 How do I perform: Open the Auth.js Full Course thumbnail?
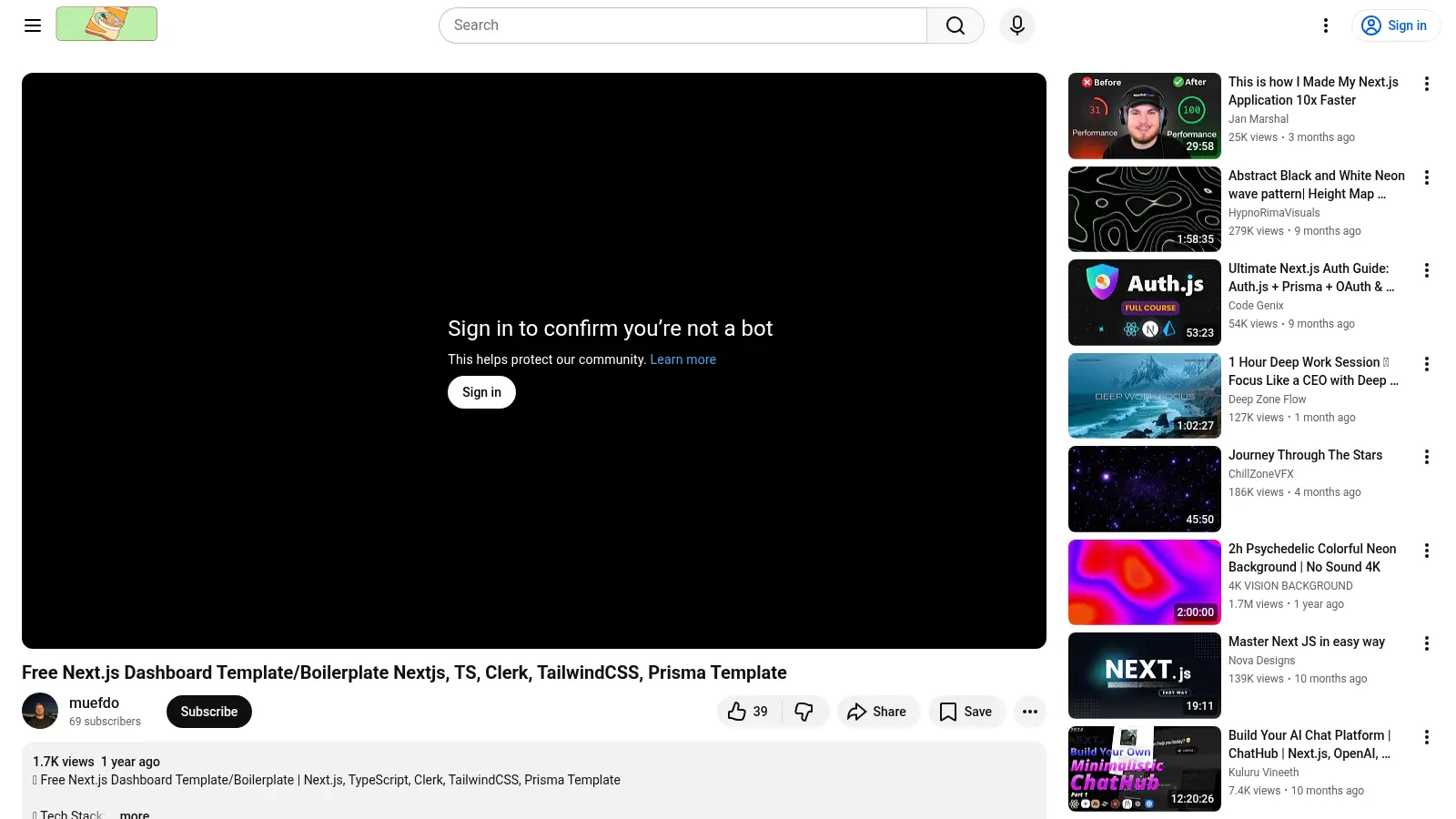point(1145,302)
